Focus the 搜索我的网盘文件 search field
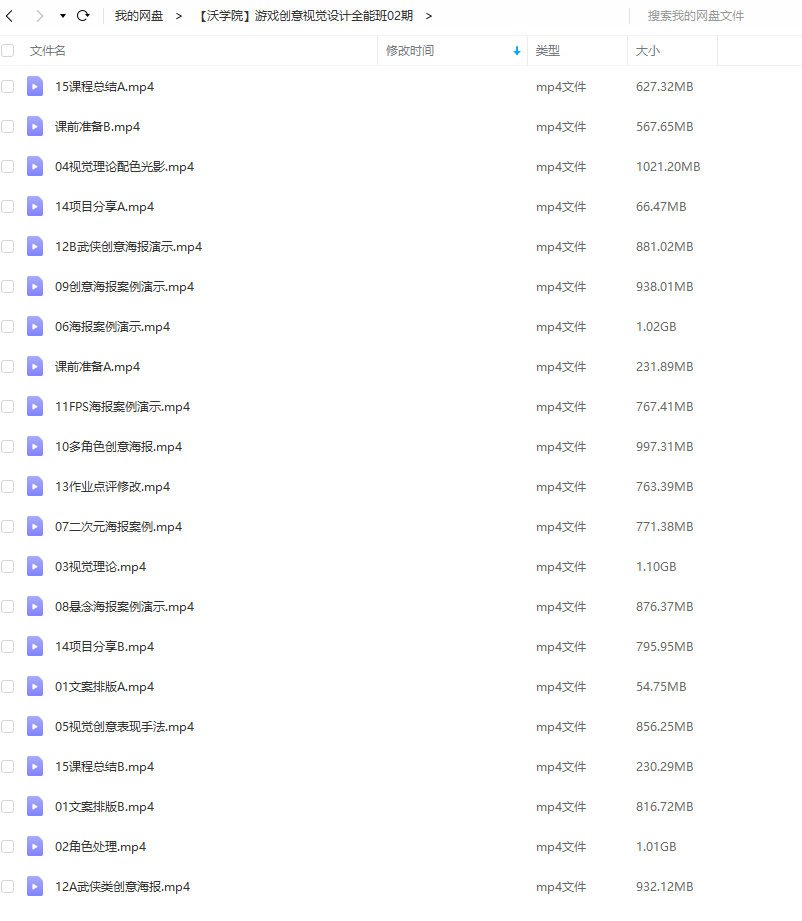The width and height of the screenshot is (802, 921). [x=714, y=16]
